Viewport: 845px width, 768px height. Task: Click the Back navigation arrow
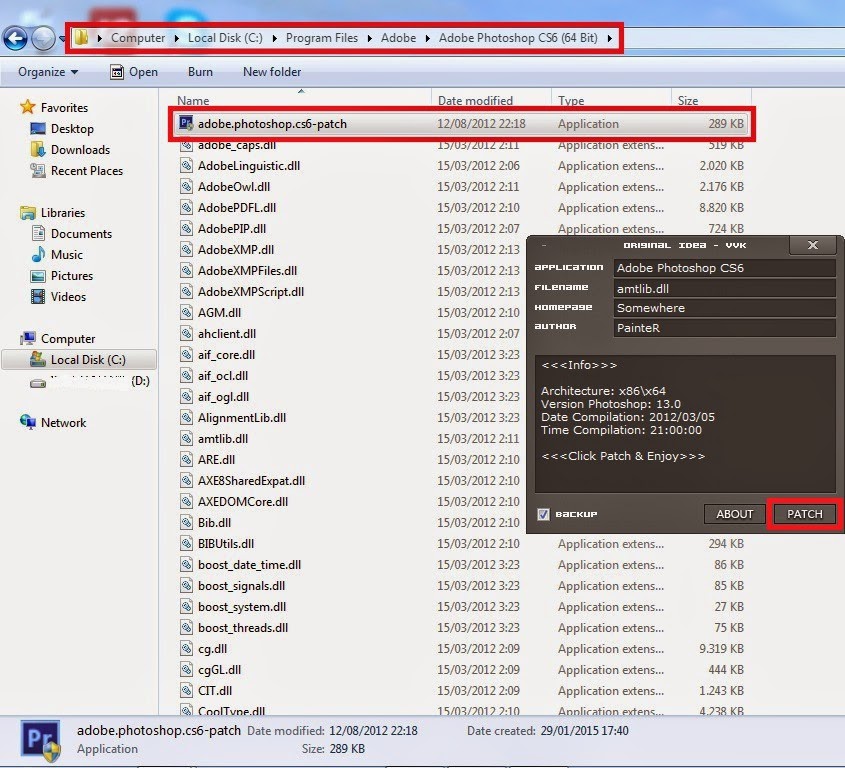coord(15,38)
